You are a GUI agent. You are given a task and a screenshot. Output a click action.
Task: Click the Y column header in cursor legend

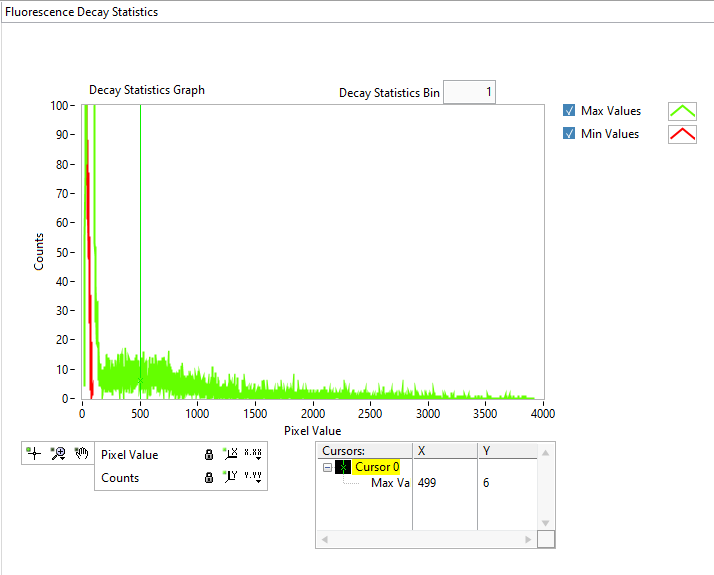point(507,451)
